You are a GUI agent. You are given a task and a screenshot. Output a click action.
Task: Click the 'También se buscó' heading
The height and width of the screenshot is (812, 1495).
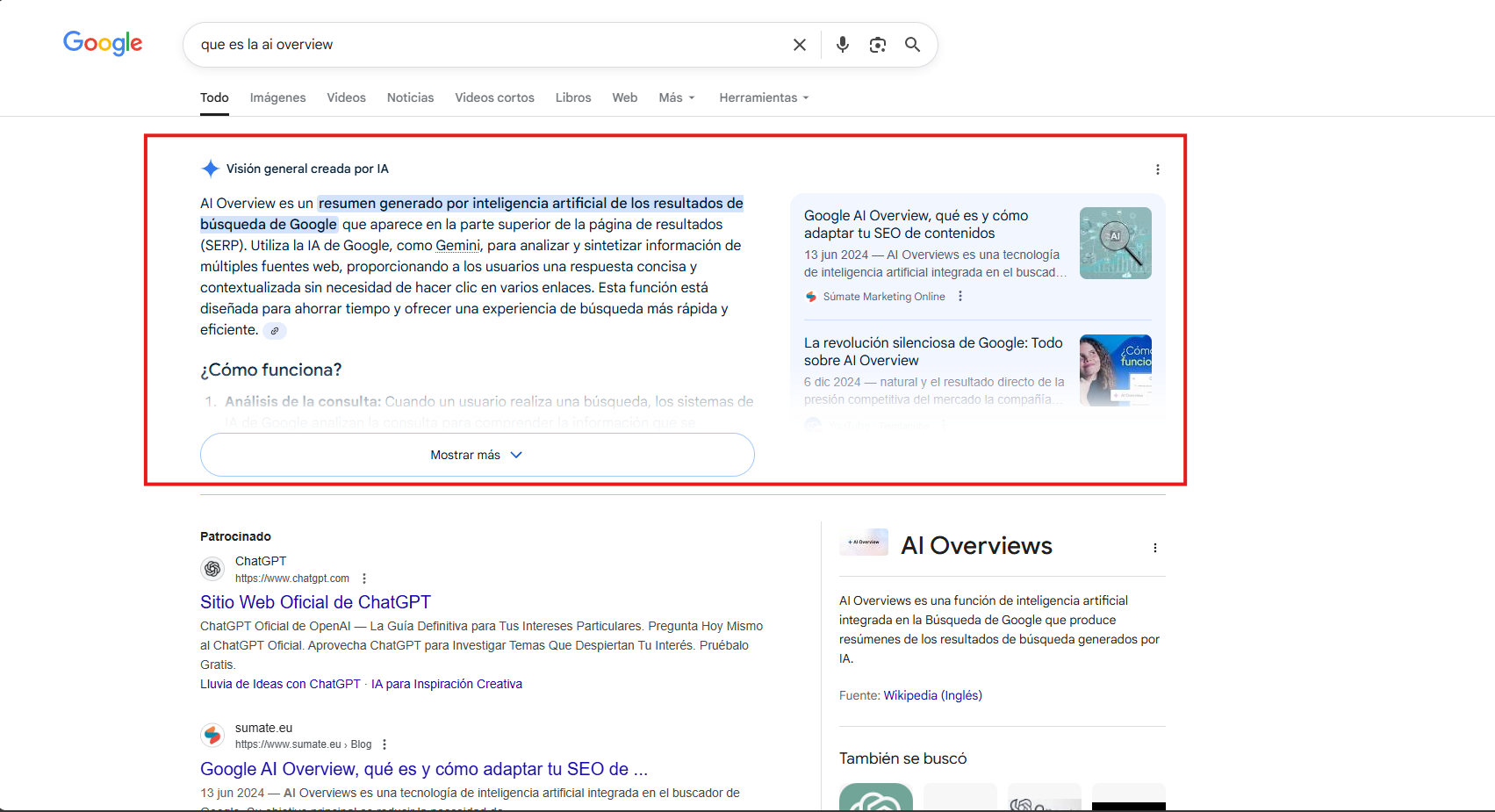(x=903, y=758)
